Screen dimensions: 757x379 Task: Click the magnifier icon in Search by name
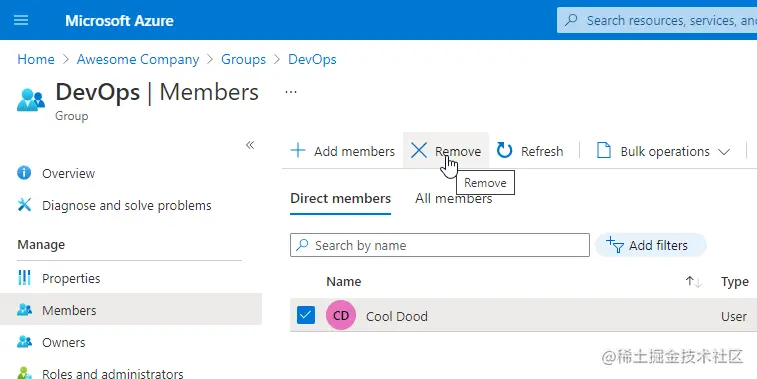pyautogui.click(x=302, y=245)
